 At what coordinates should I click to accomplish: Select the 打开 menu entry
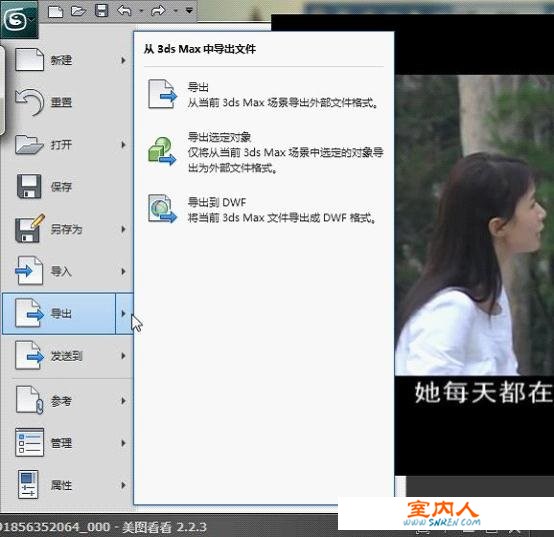(67, 144)
